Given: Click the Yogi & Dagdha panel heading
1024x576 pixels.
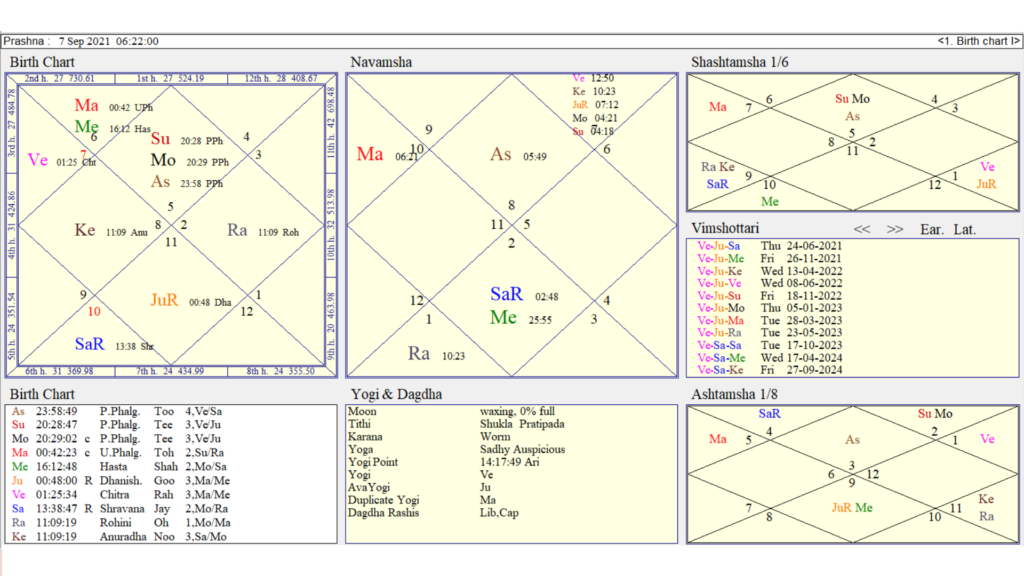Looking at the screenshot, I should pos(396,394).
